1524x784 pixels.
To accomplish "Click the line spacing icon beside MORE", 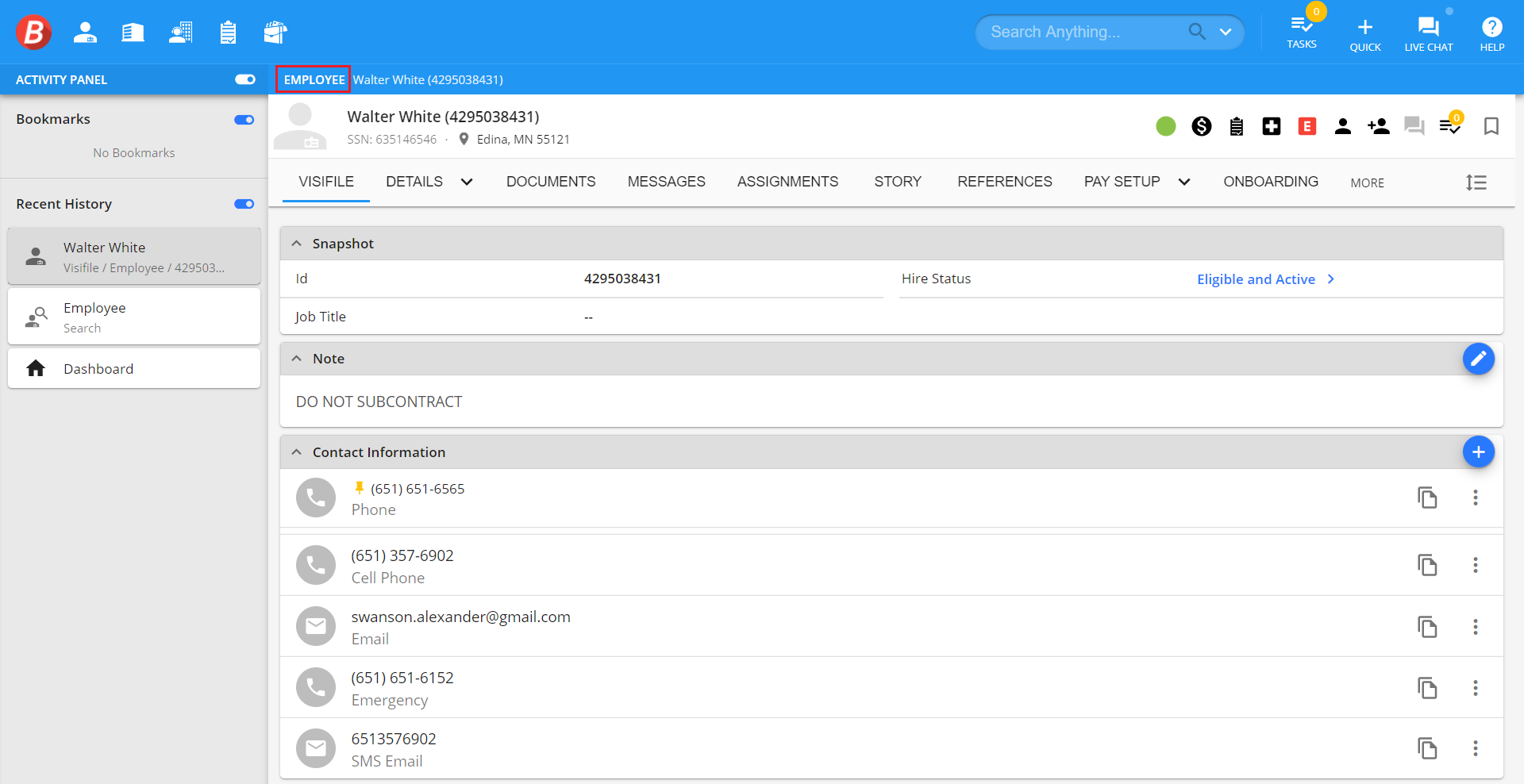I will (x=1476, y=183).
